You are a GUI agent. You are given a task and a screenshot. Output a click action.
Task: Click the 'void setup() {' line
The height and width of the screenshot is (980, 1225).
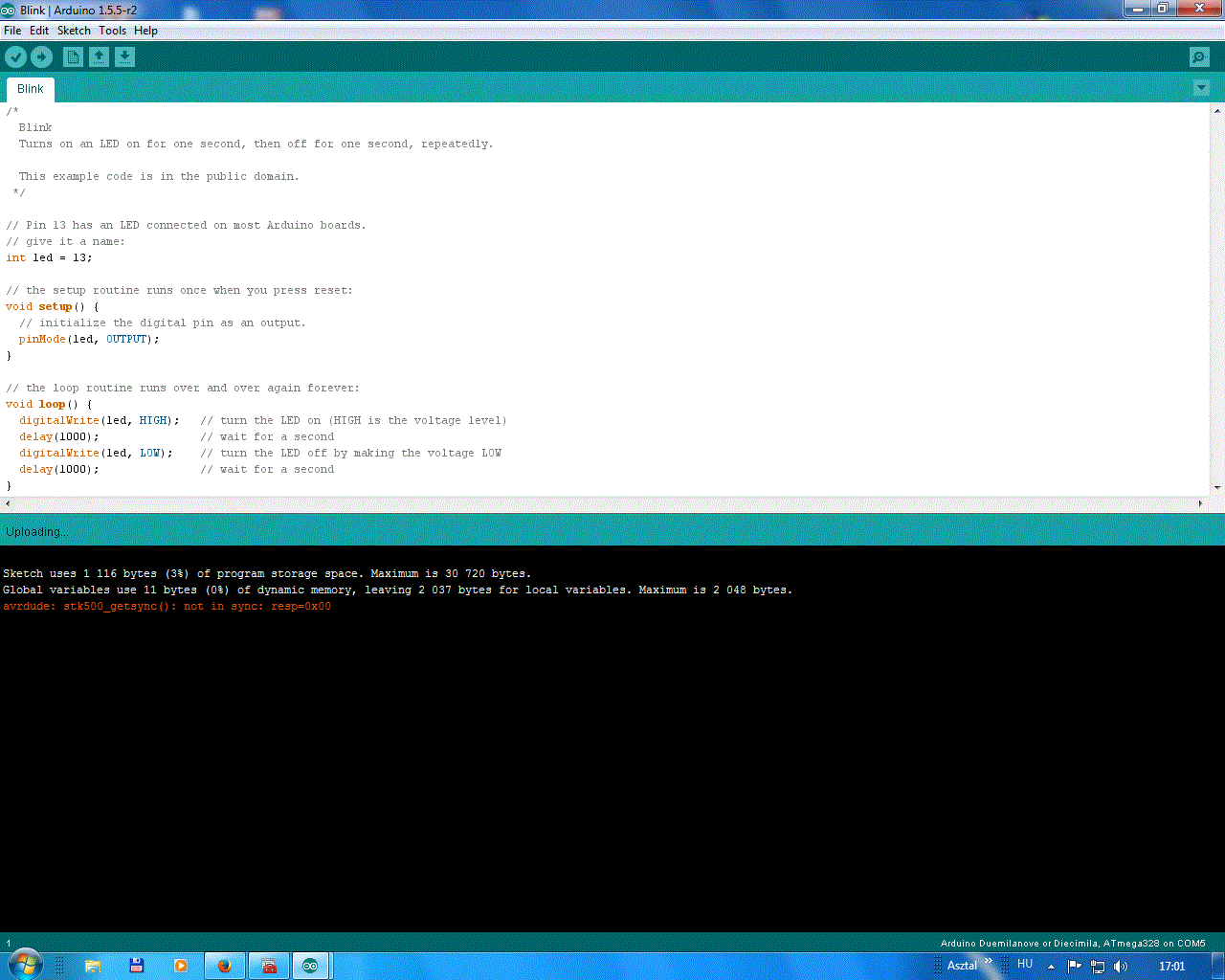pos(52,306)
